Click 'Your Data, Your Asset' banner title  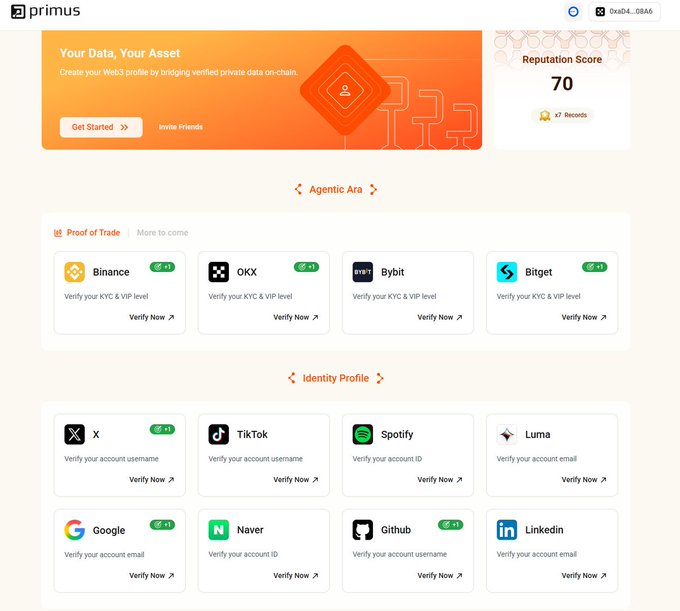click(x=120, y=53)
